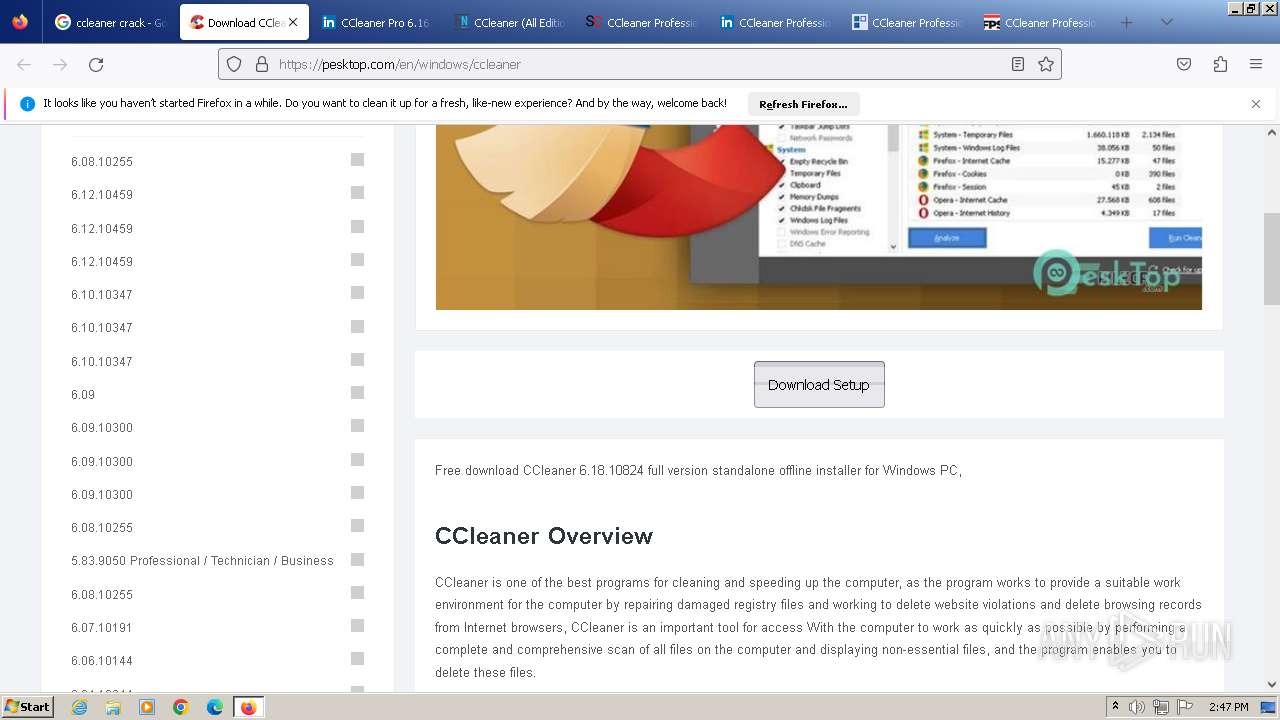
Task: Launch media player from the taskbar
Action: point(147,707)
